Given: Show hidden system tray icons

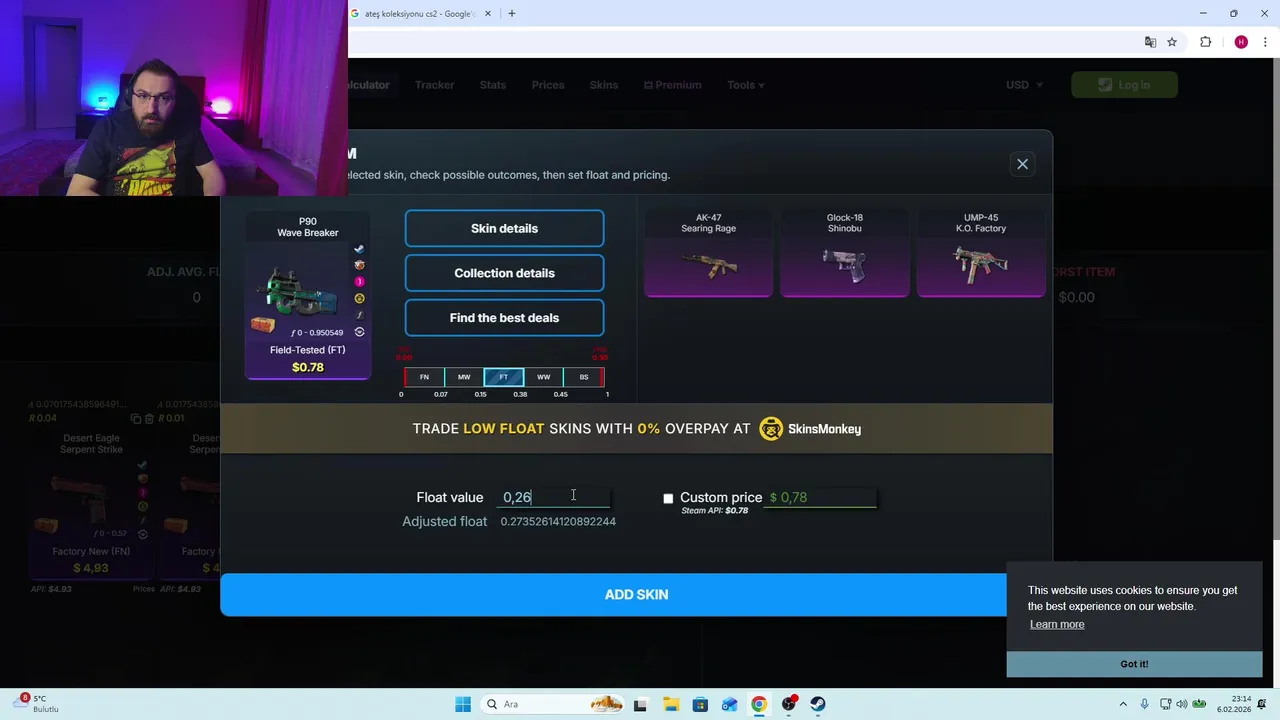Looking at the screenshot, I should 1125,704.
